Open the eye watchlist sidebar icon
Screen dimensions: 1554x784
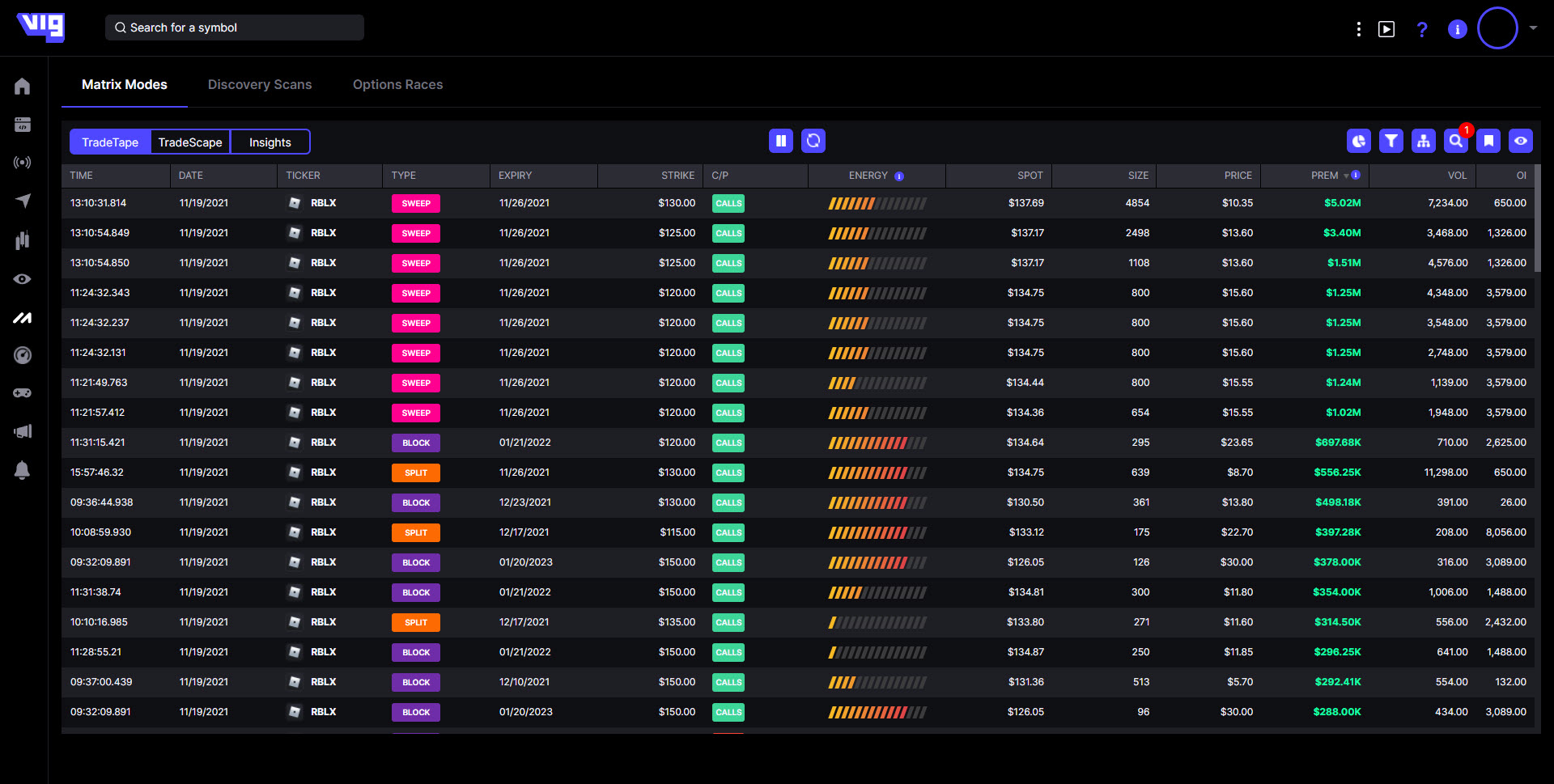23,279
